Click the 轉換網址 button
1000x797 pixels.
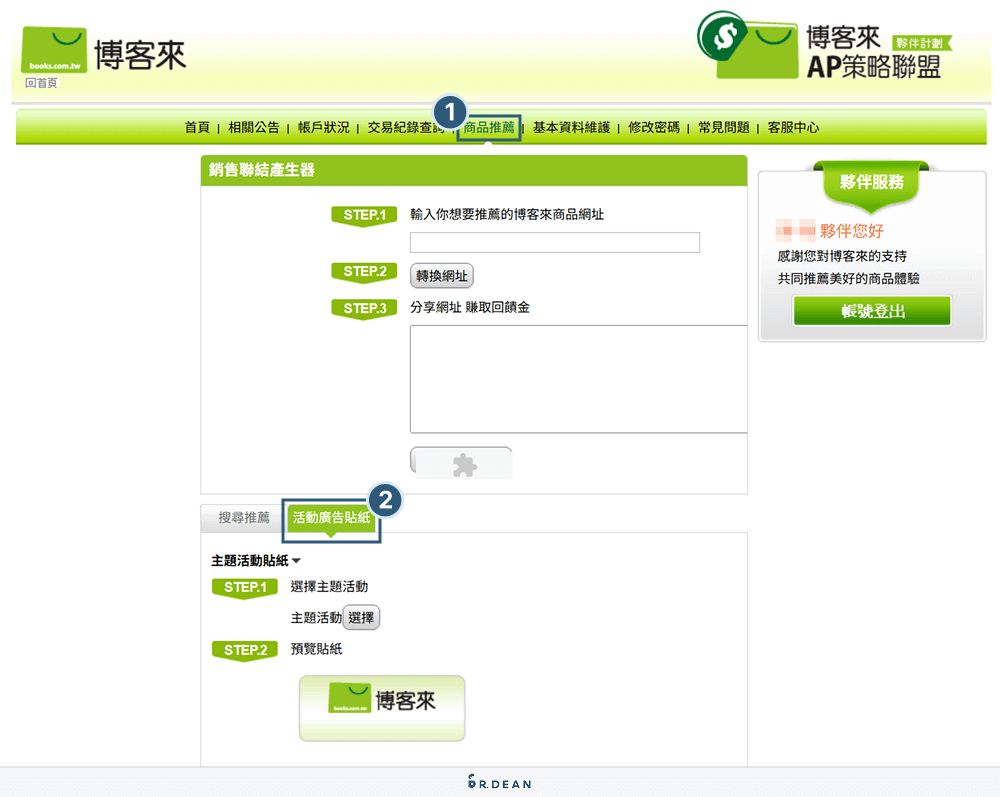pyautogui.click(x=441, y=275)
